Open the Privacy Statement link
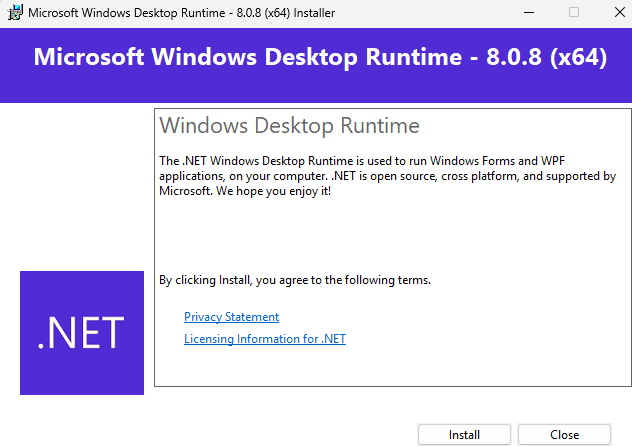 [x=231, y=317]
